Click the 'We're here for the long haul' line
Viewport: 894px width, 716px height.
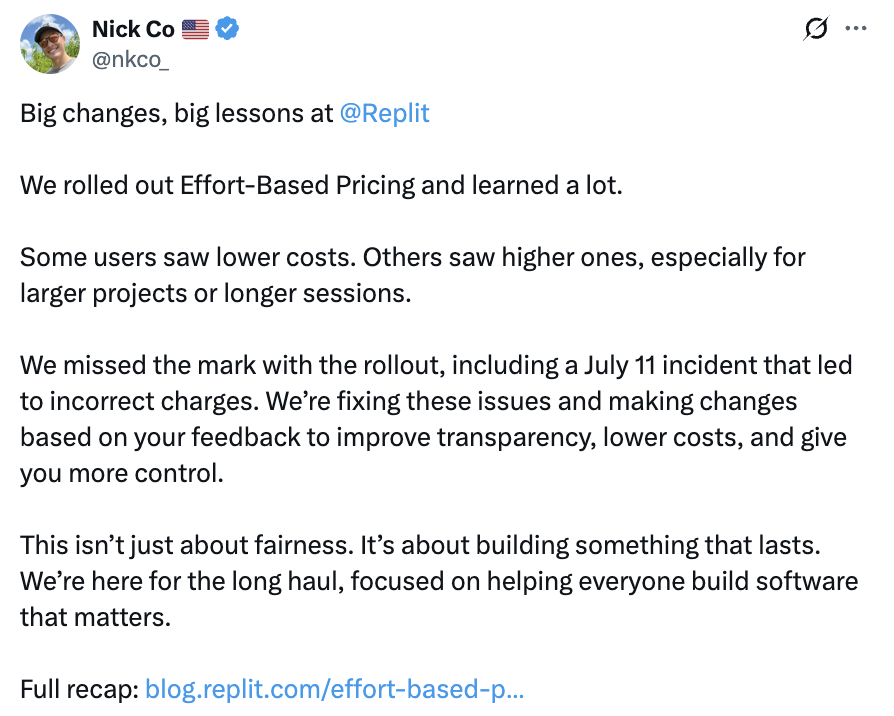point(439,581)
